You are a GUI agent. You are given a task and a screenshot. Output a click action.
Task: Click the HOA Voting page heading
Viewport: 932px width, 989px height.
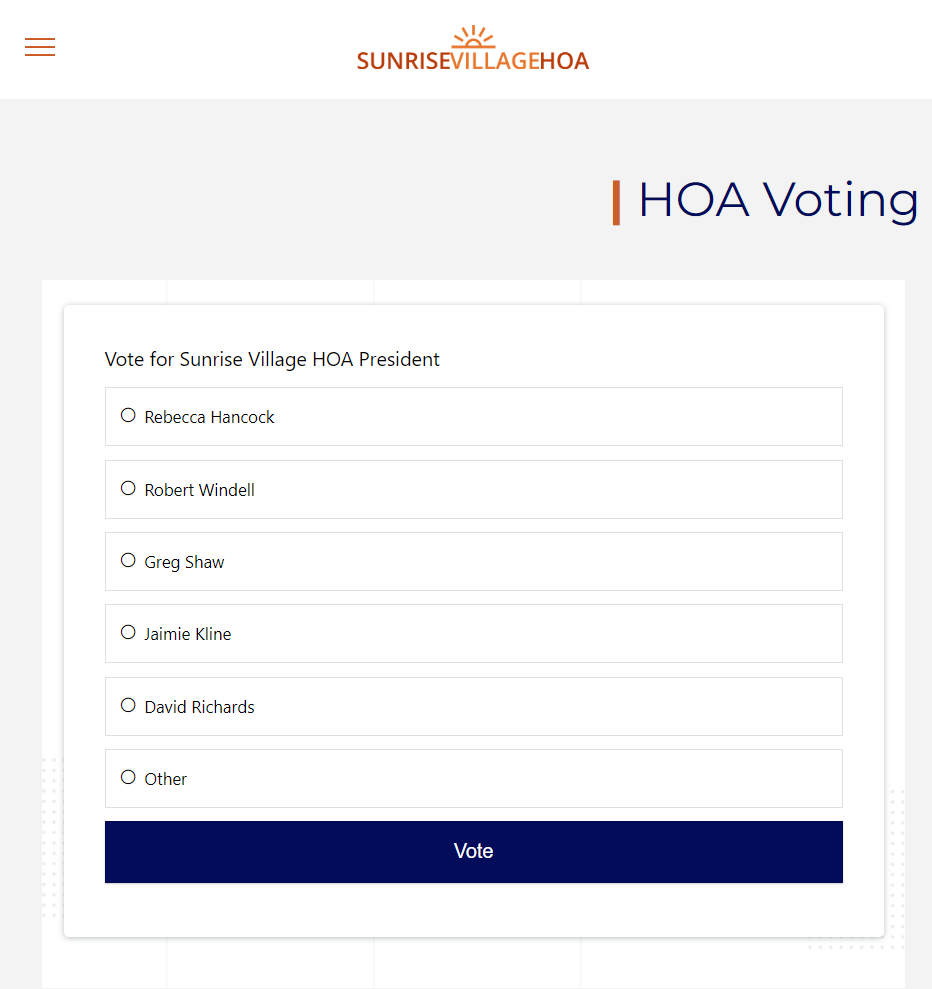pos(780,200)
